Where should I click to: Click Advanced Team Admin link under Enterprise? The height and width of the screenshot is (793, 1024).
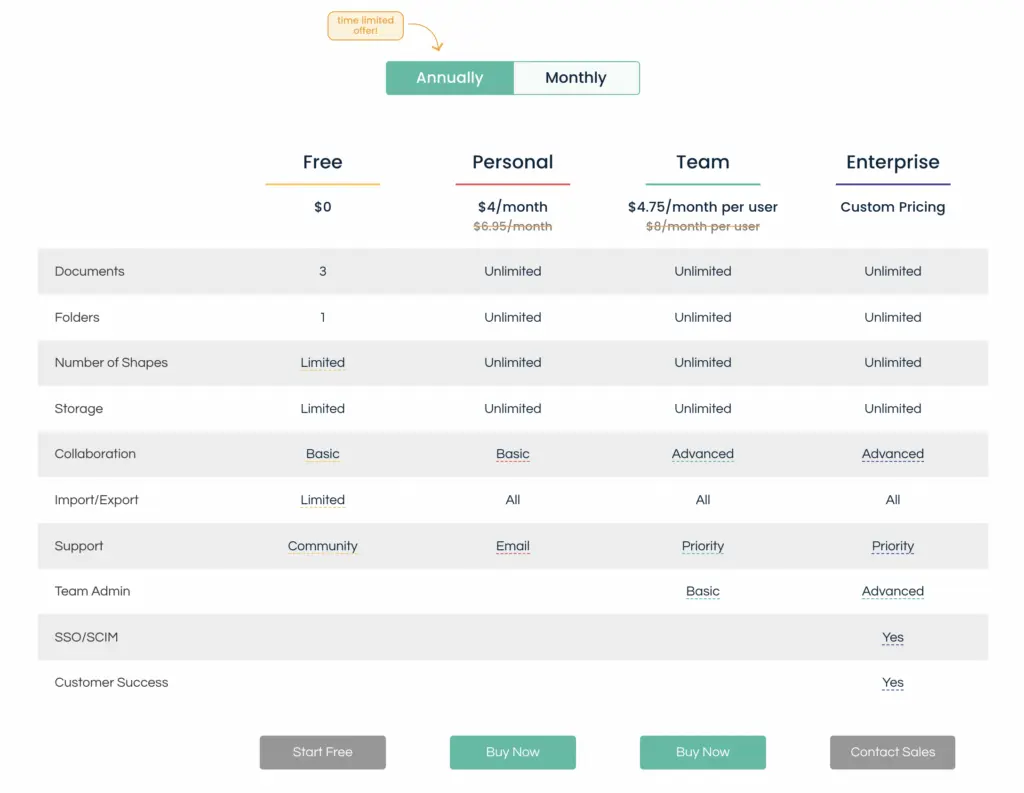893,591
